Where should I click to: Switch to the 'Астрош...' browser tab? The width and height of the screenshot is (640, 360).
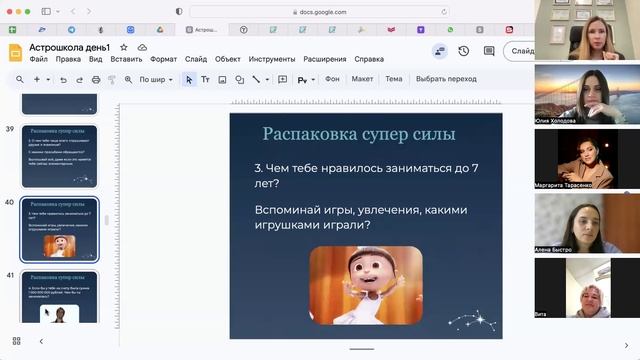202,29
